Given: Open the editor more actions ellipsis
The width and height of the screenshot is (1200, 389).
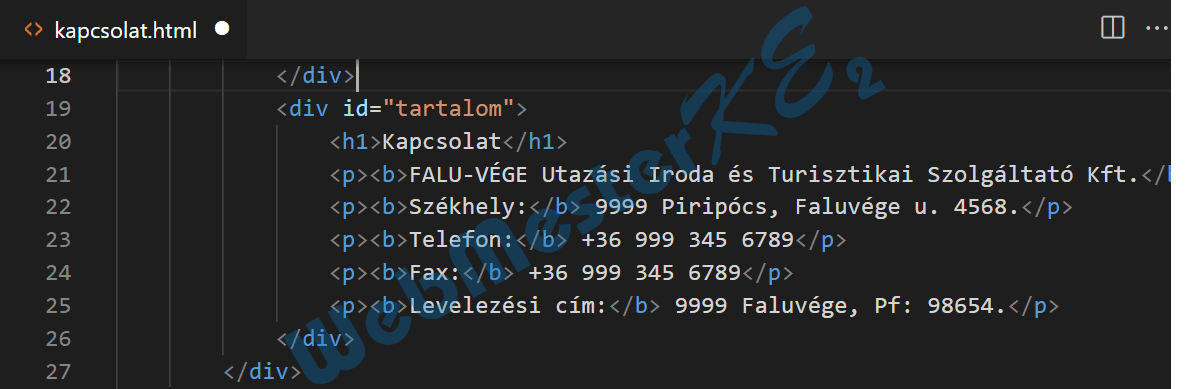Looking at the screenshot, I should click(1156, 28).
